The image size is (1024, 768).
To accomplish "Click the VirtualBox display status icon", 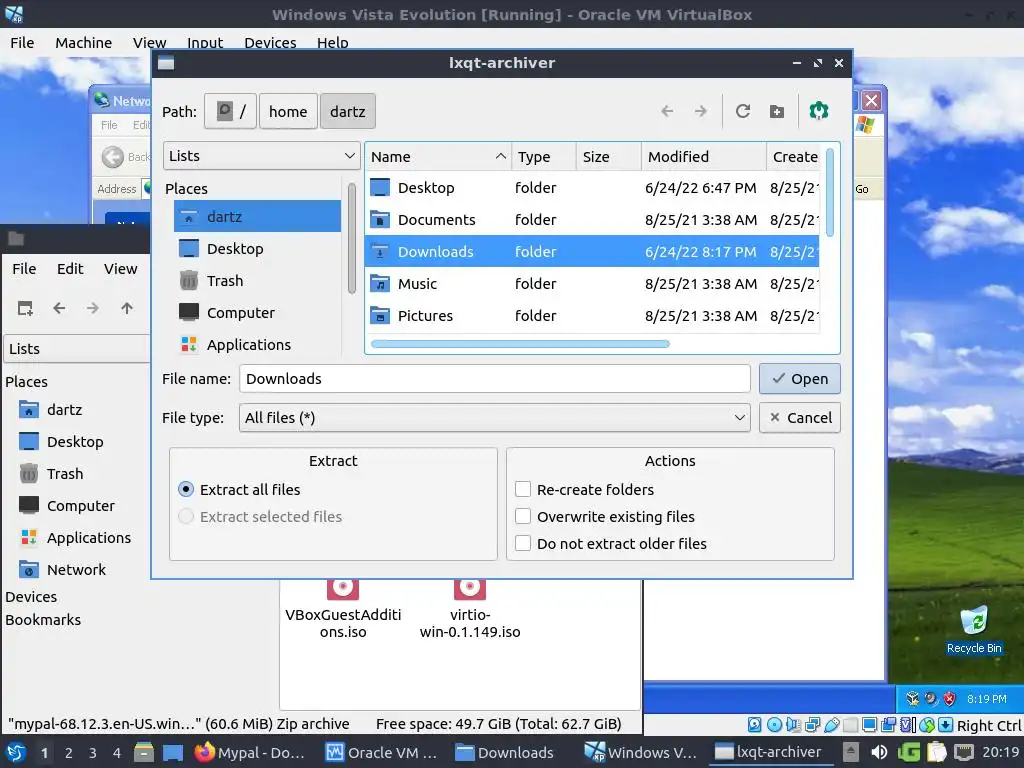I will coord(870,725).
